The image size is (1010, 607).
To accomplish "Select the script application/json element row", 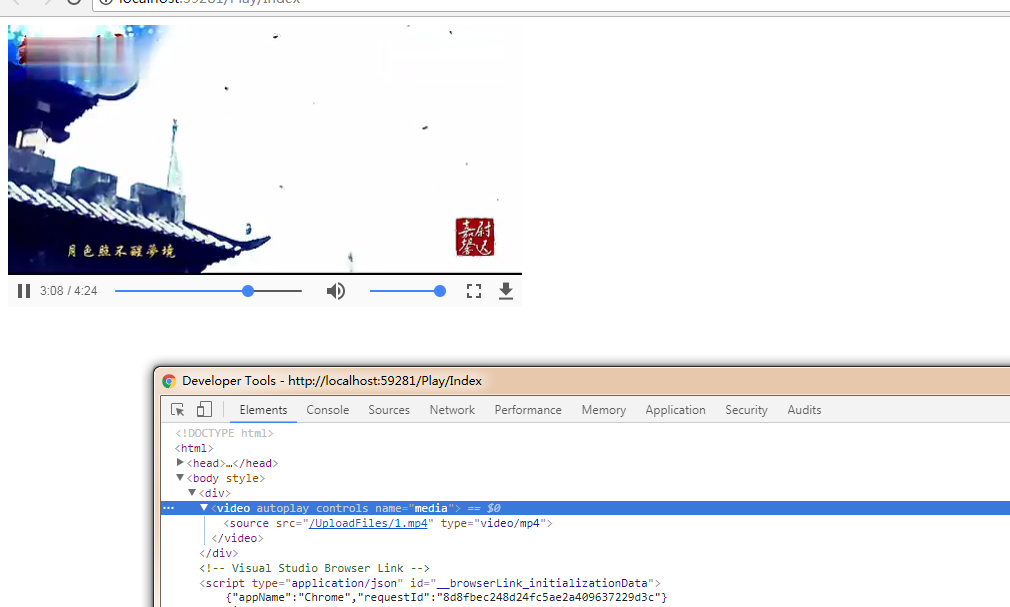I will (430, 583).
